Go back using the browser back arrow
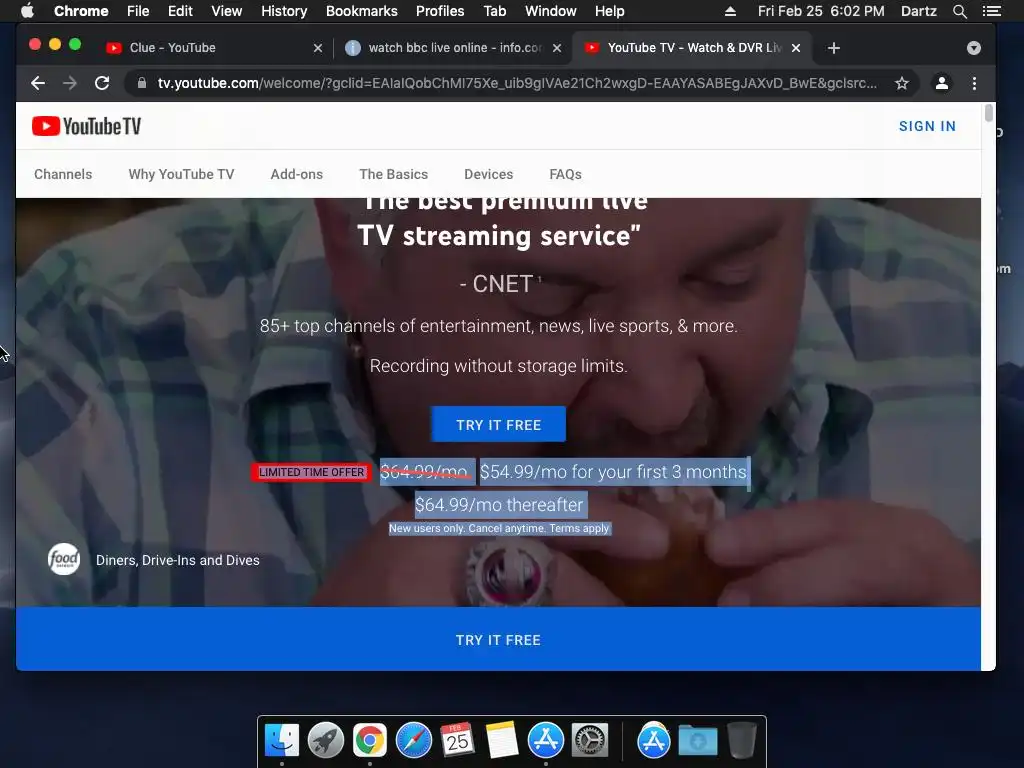Viewport: 1024px width, 768px height. pyautogui.click(x=38, y=83)
